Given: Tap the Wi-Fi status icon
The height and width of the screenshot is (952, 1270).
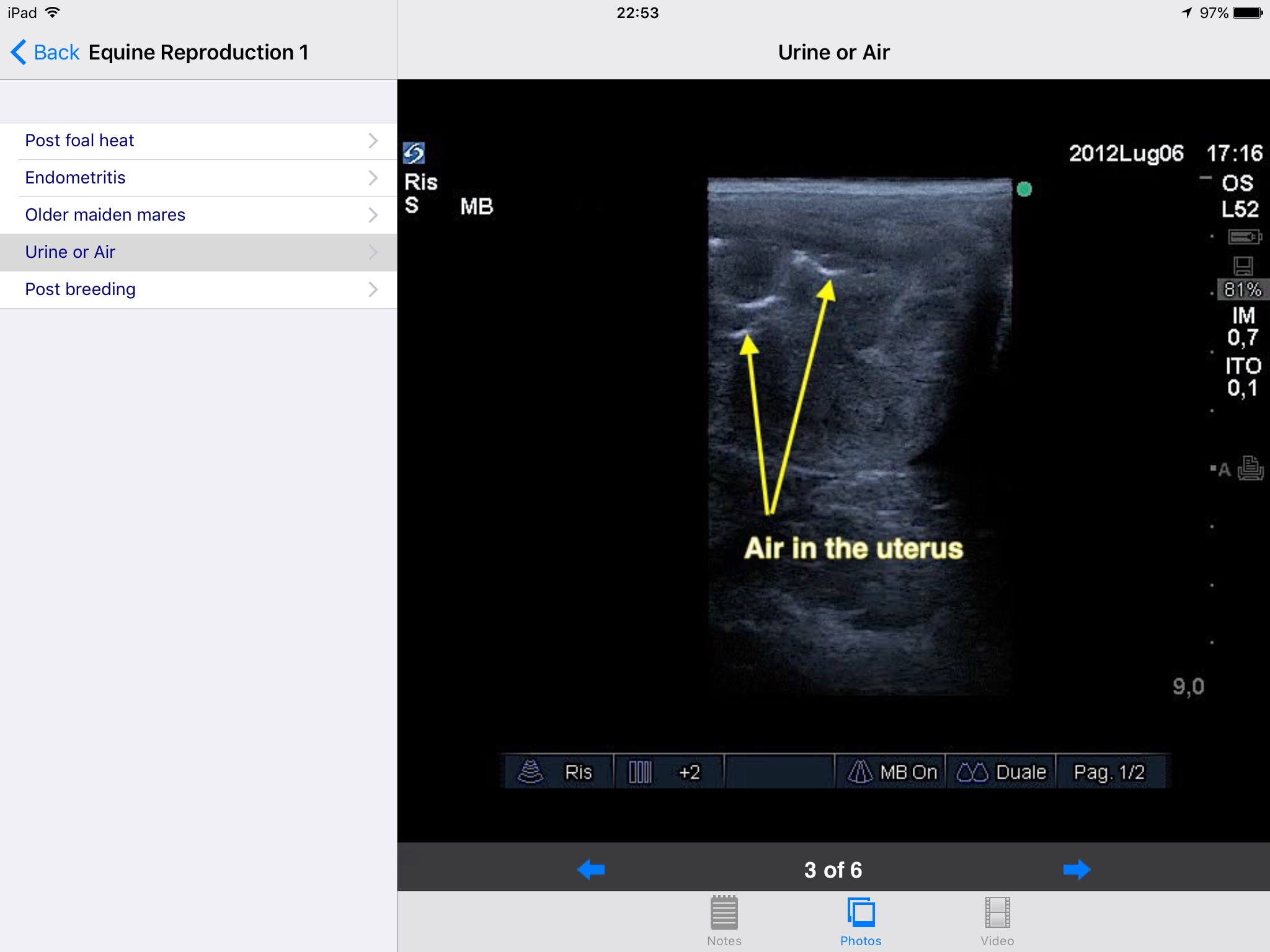Looking at the screenshot, I should tap(53, 12).
